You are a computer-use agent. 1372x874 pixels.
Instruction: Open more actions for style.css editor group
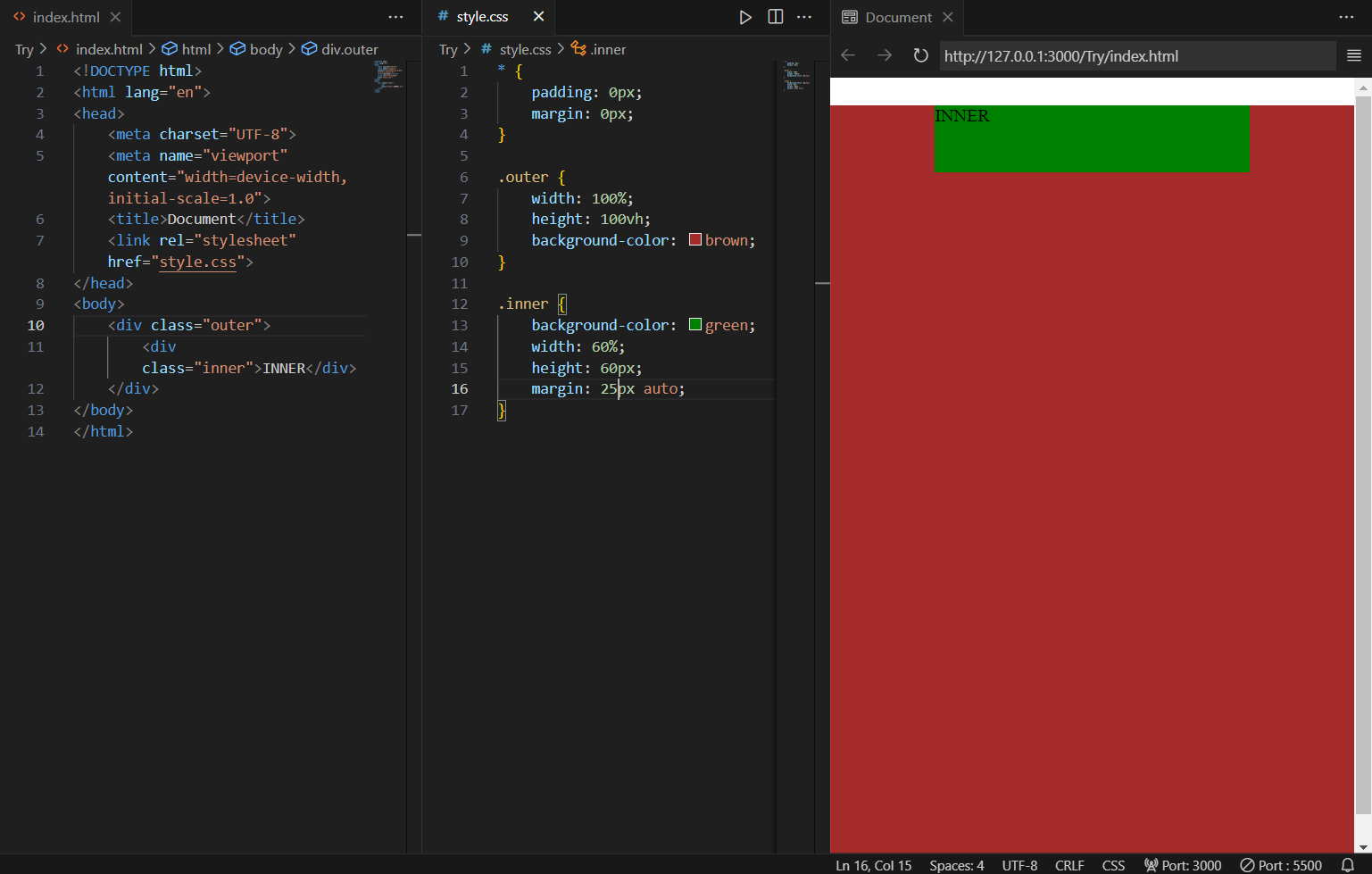pyautogui.click(x=804, y=17)
